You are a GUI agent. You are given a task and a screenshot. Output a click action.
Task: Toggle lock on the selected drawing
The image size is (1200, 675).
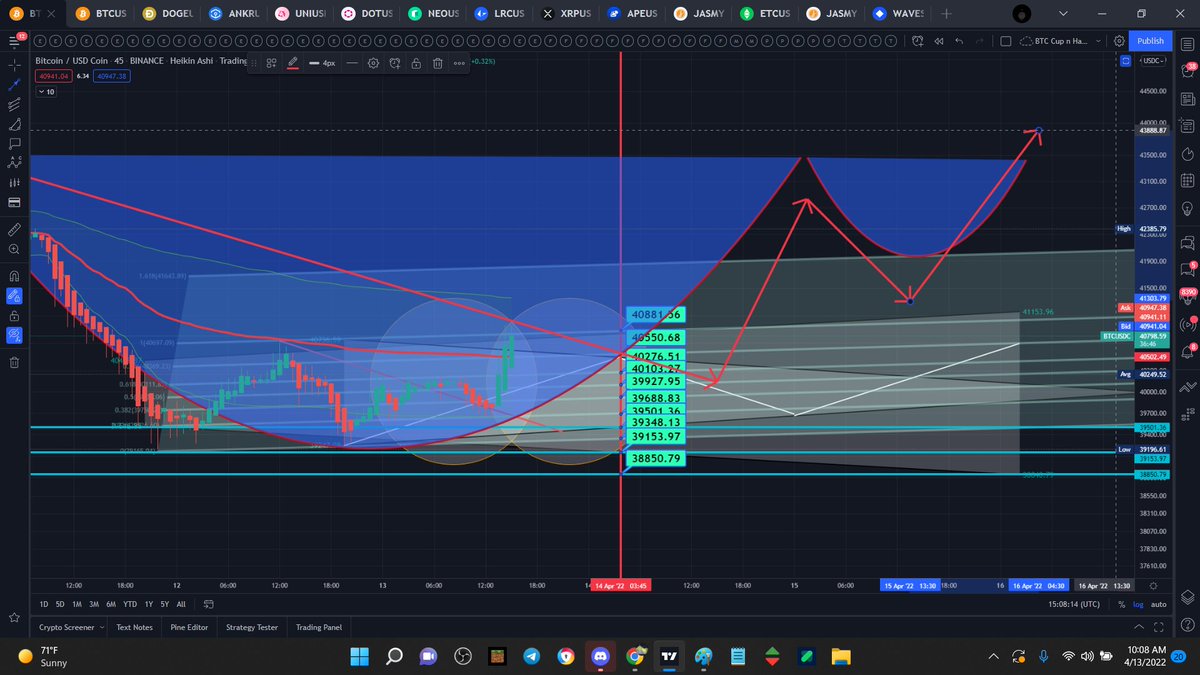(x=415, y=62)
